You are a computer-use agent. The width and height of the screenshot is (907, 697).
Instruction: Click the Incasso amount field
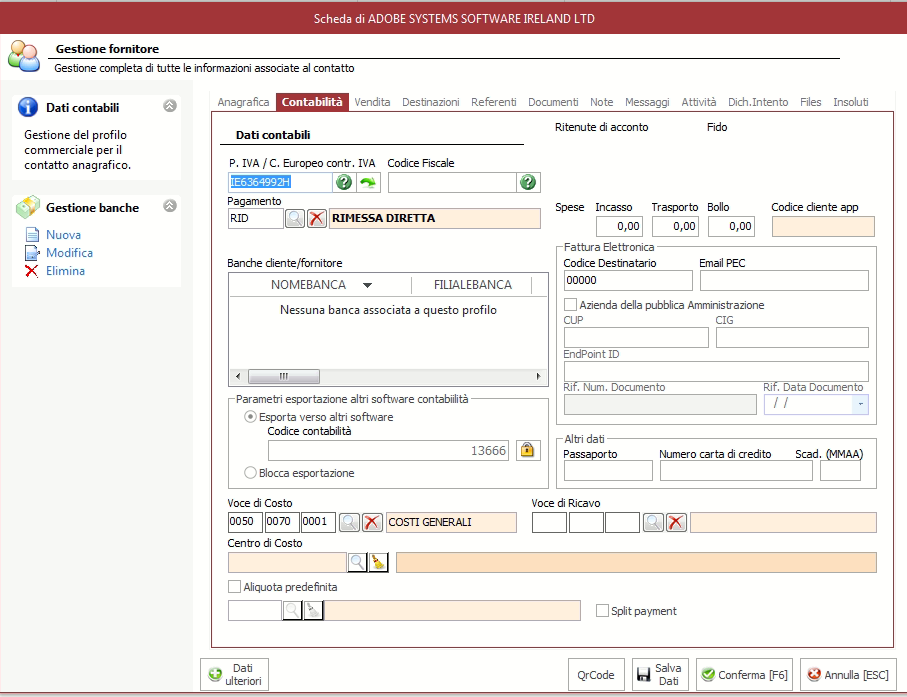[x=618, y=226]
